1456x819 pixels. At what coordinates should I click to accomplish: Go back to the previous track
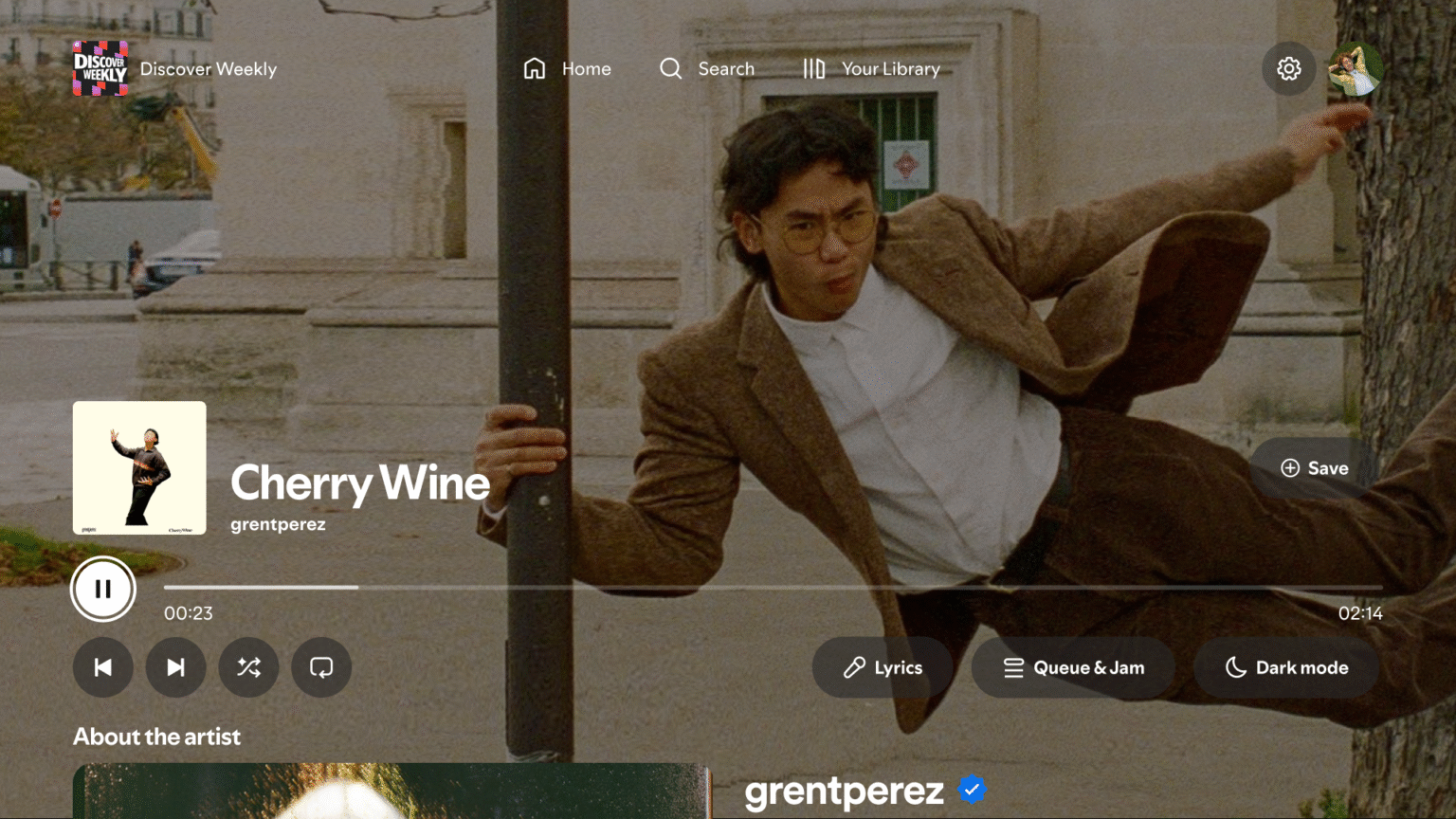click(x=103, y=667)
